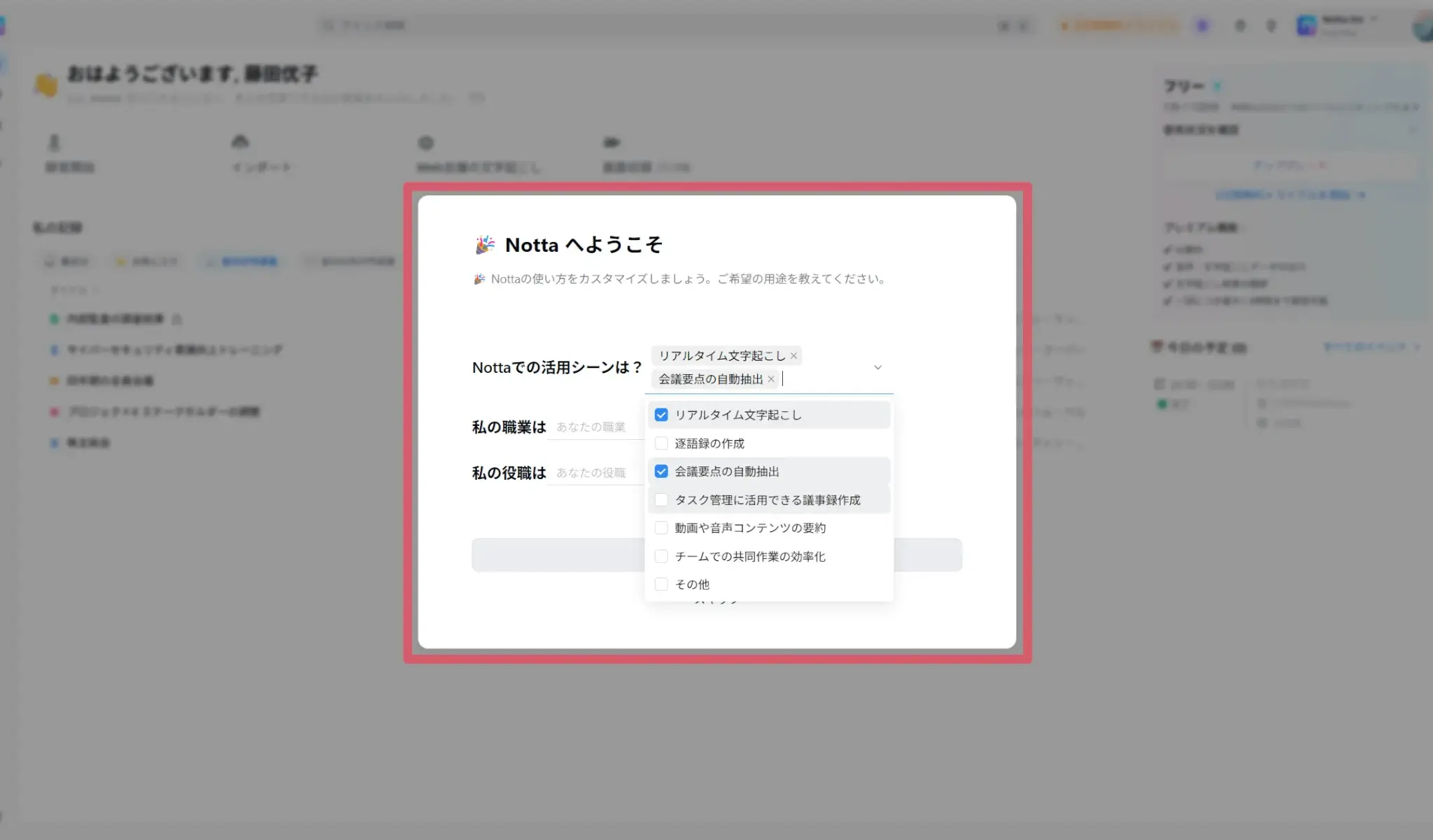The image size is (1433, 840).
Task: Check the 逐語録の作成 checkbox
Action: pos(661,443)
